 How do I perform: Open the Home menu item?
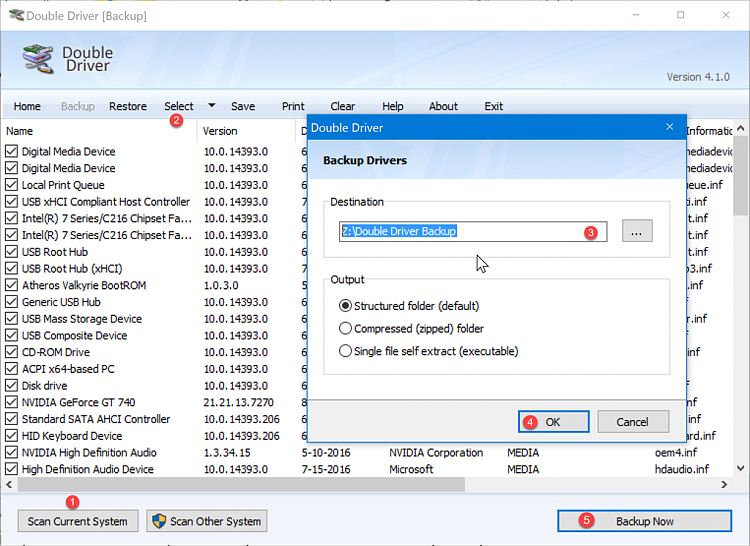click(27, 106)
